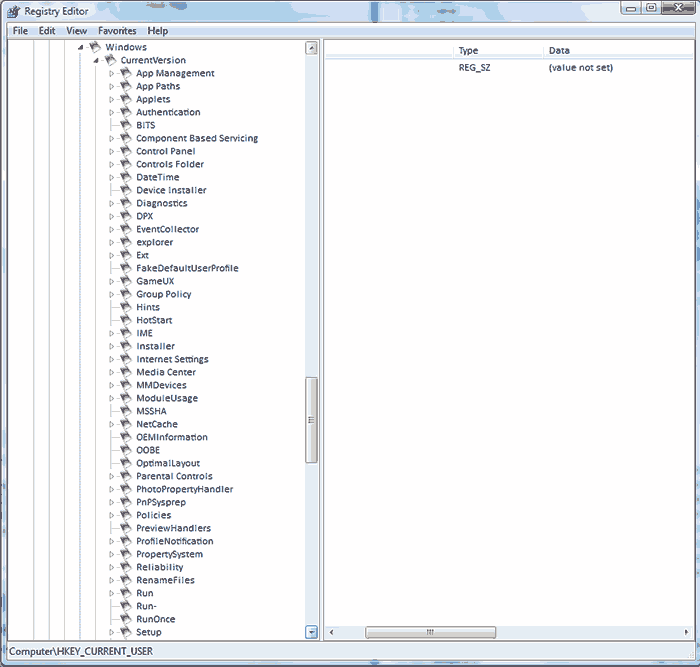The image size is (700, 667).
Task: Click the Authentication folder icon
Action: [126, 112]
